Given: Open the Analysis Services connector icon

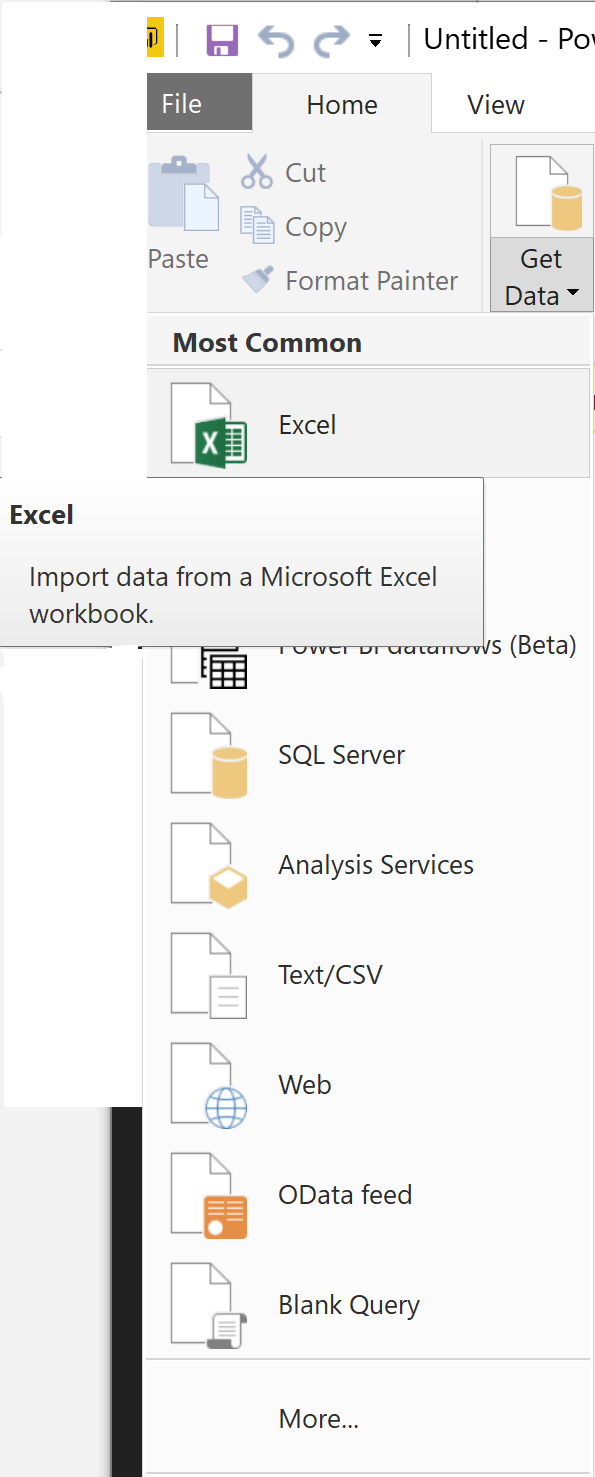Looking at the screenshot, I should pos(208,864).
